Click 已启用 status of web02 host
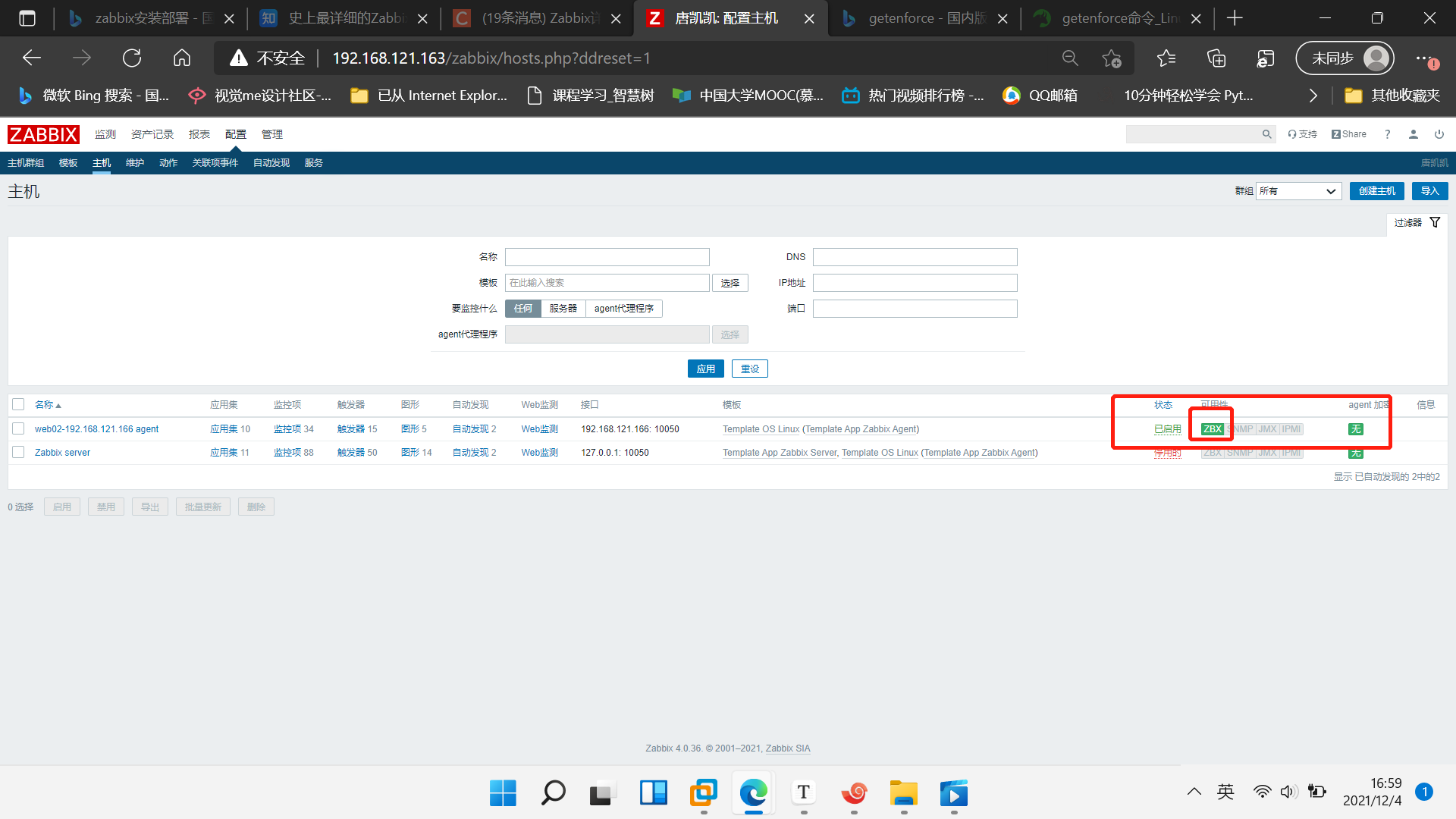The width and height of the screenshot is (1456, 819). [1168, 429]
